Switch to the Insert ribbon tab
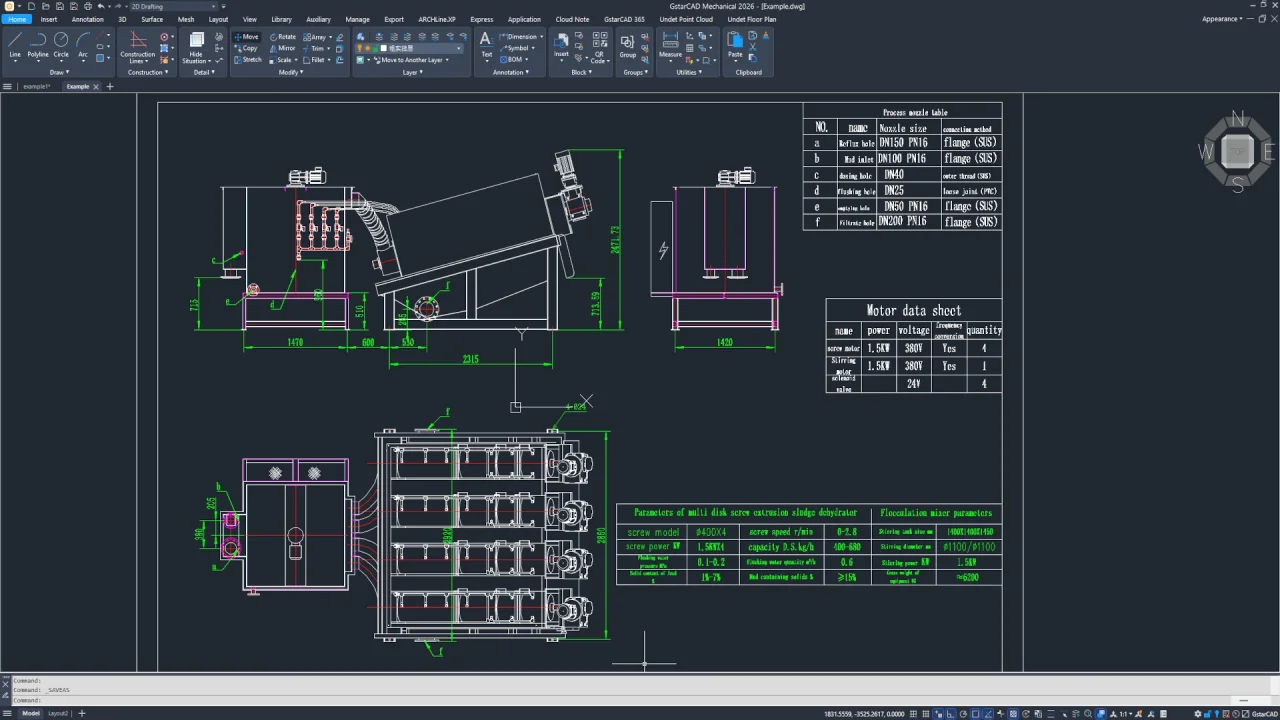 49,19
